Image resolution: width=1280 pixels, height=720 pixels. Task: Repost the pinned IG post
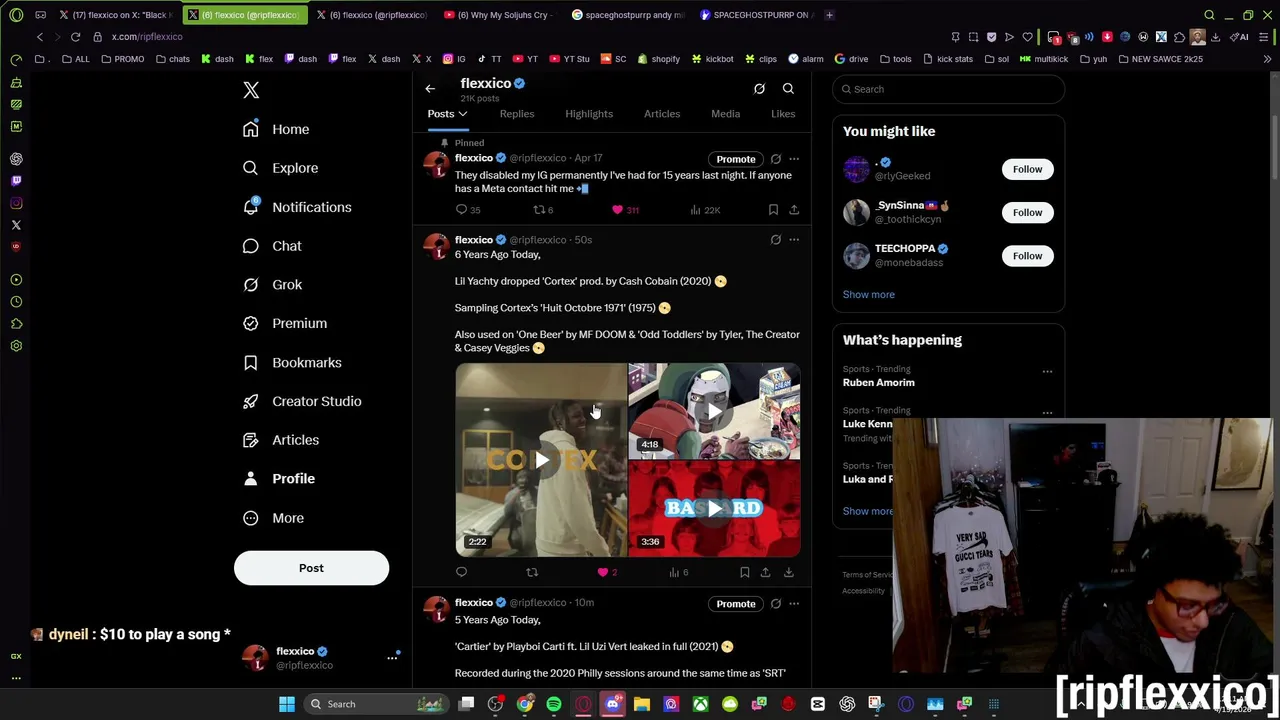(x=539, y=210)
